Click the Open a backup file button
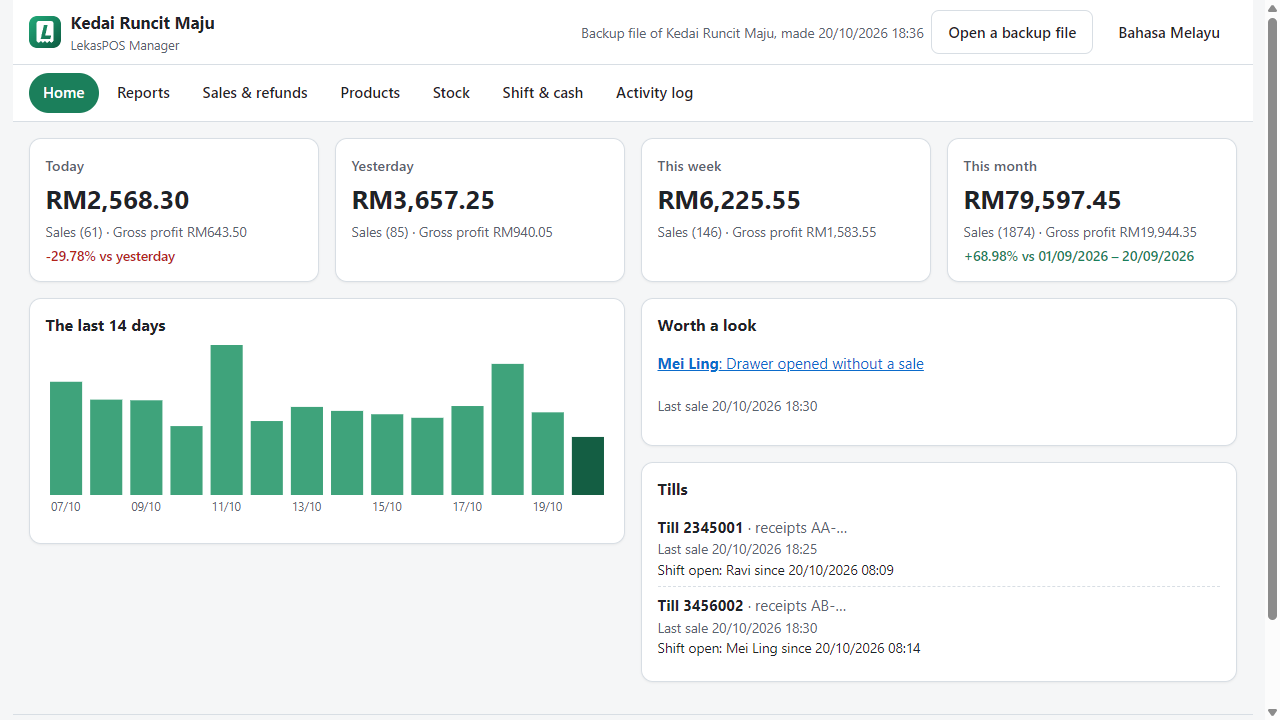 point(1012,32)
